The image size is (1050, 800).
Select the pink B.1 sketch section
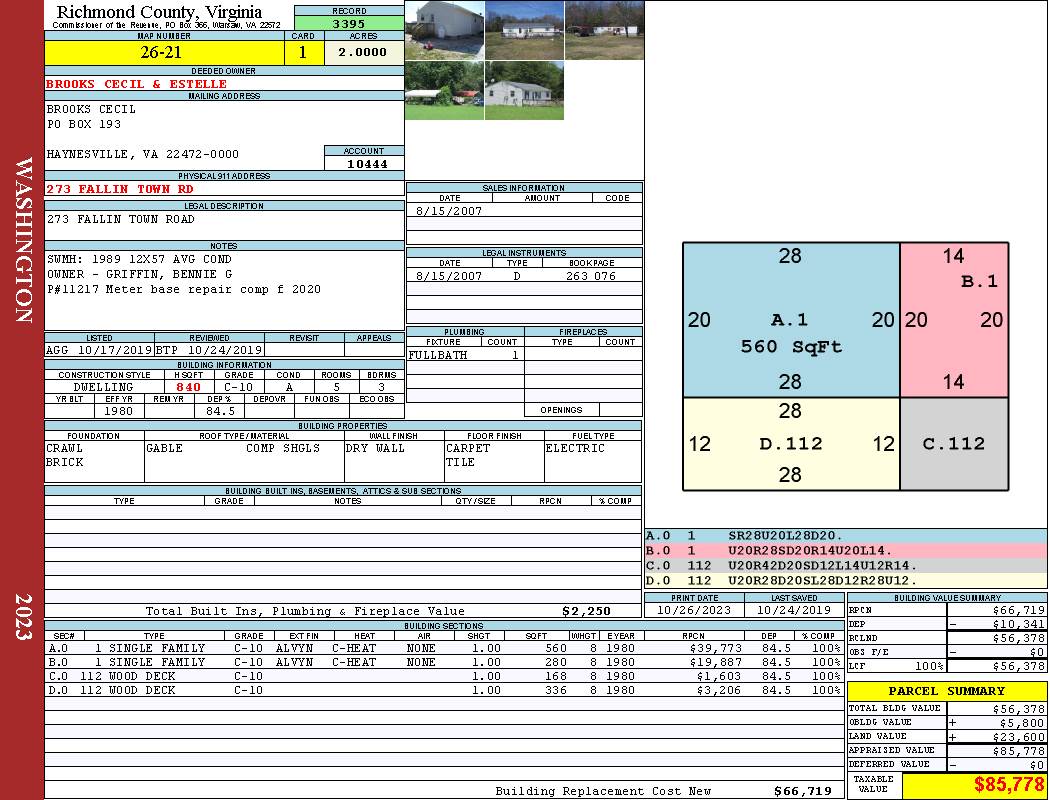pyautogui.click(x=954, y=320)
